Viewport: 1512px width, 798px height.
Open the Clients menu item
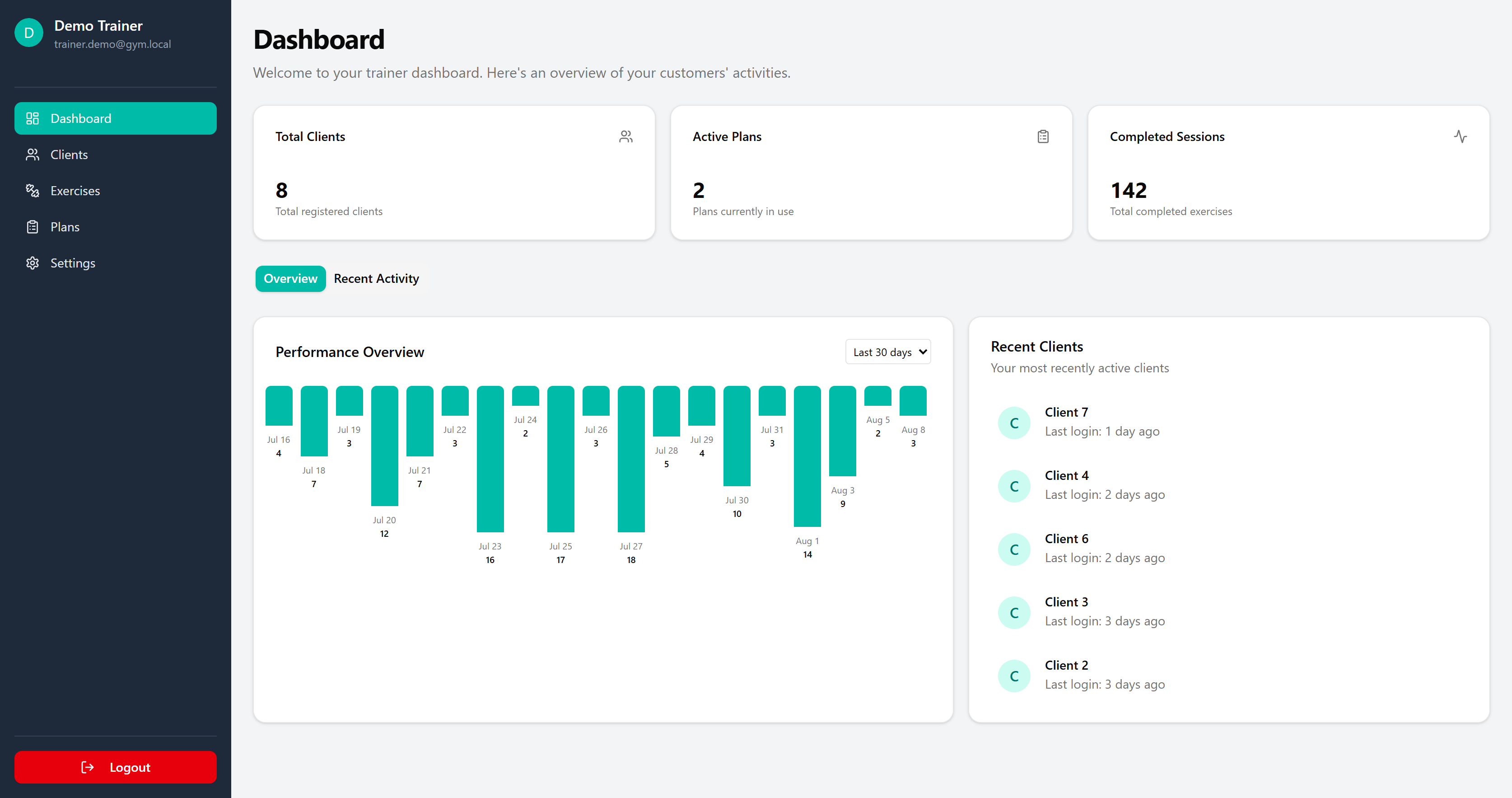[69, 155]
